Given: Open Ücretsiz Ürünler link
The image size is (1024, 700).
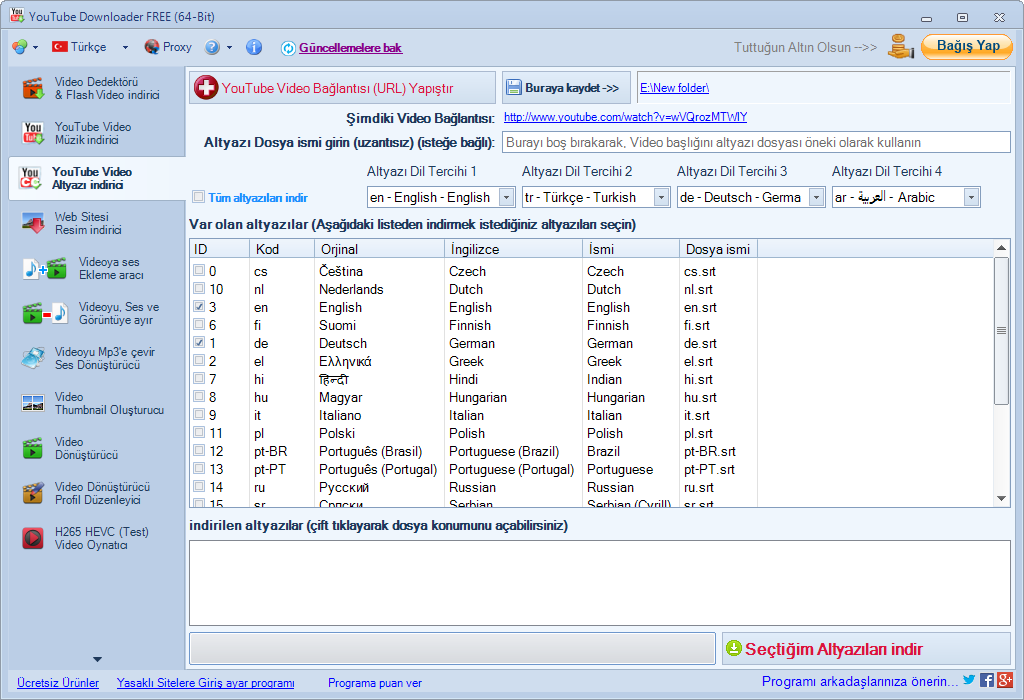Looking at the screenshot, I should (x=58, y=682).
